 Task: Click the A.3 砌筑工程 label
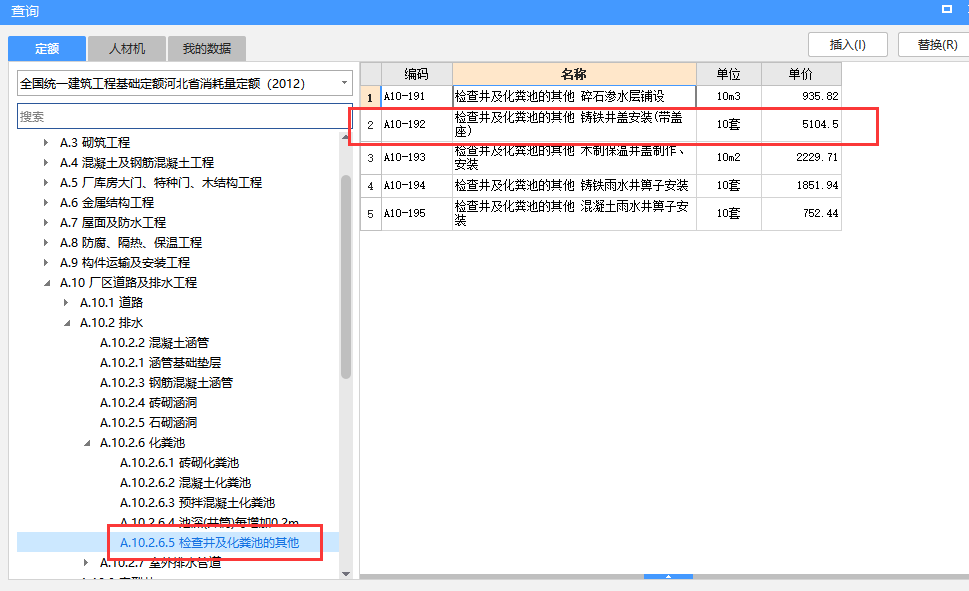coord(95,143)
